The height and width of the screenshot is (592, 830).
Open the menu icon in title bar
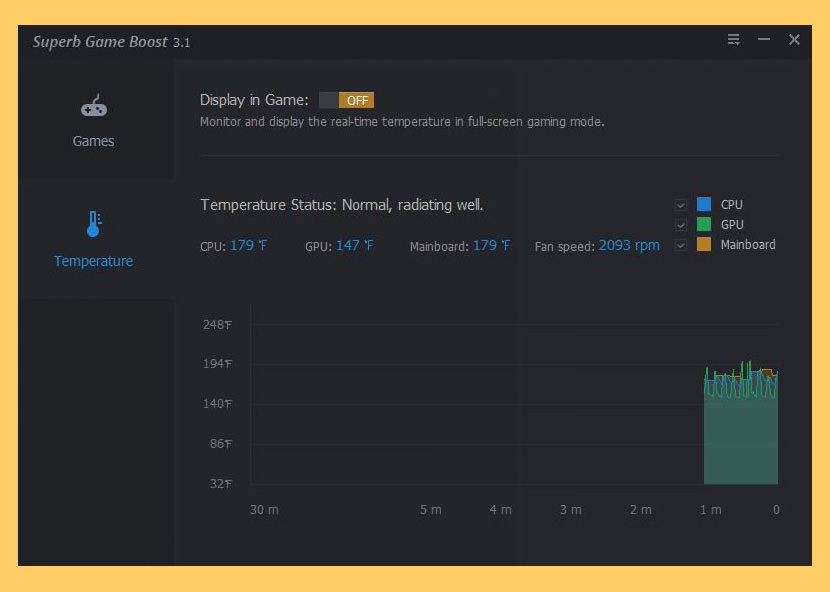[x=733, y=40]
